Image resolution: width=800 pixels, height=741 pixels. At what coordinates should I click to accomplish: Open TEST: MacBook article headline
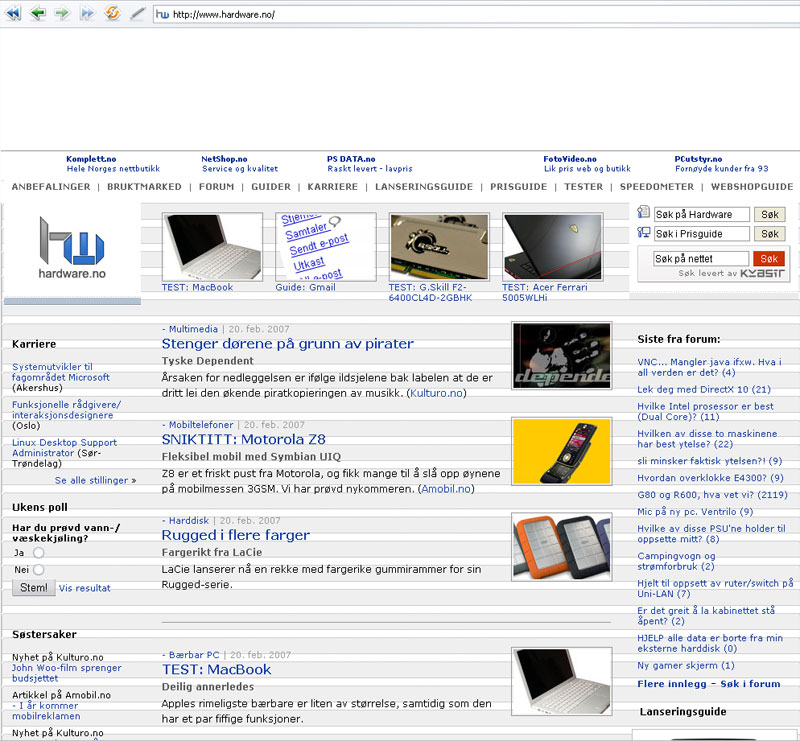pos(216,670)
